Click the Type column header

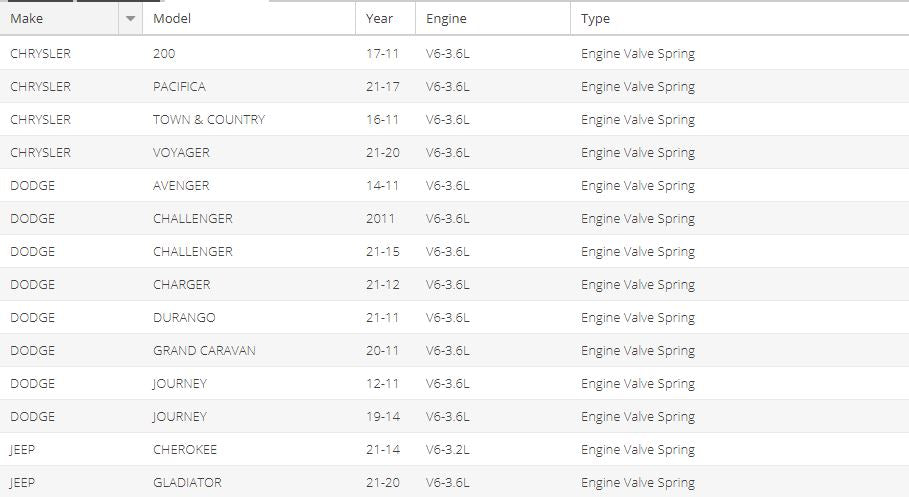tap(740, 19)
